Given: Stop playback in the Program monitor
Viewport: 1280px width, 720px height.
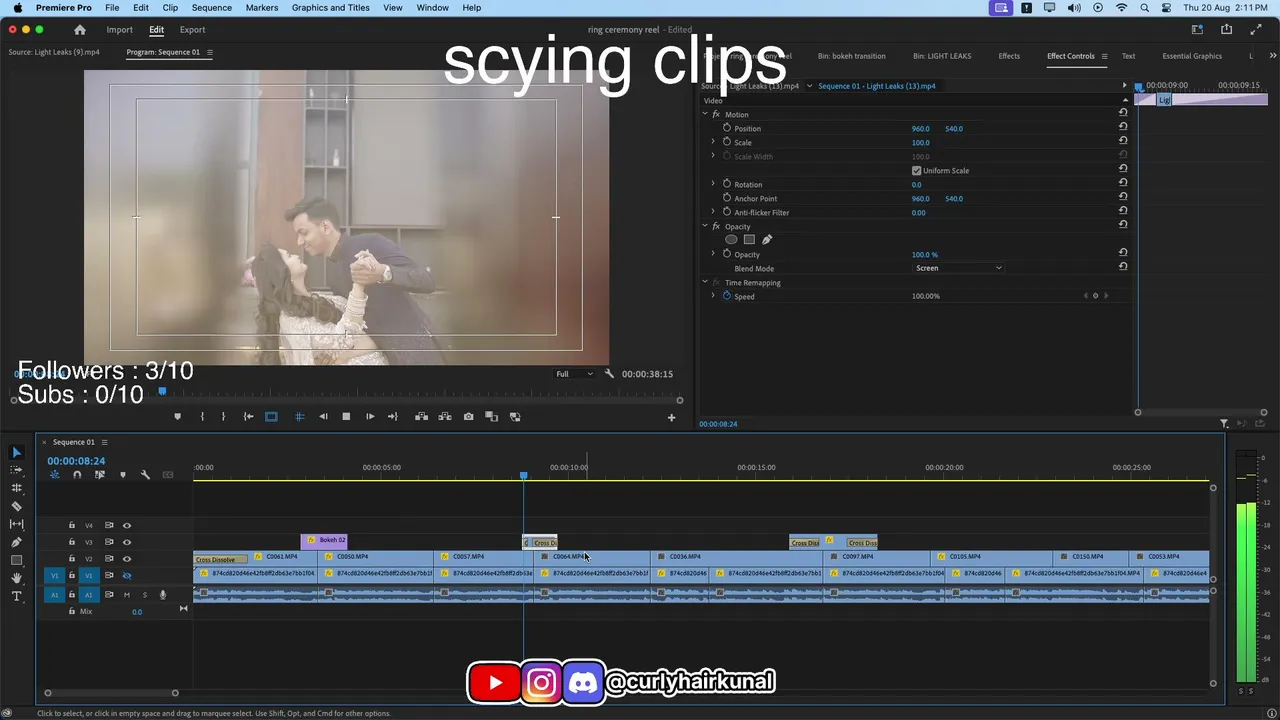Looking at the screenshot, I should click(x=346, y=417).
